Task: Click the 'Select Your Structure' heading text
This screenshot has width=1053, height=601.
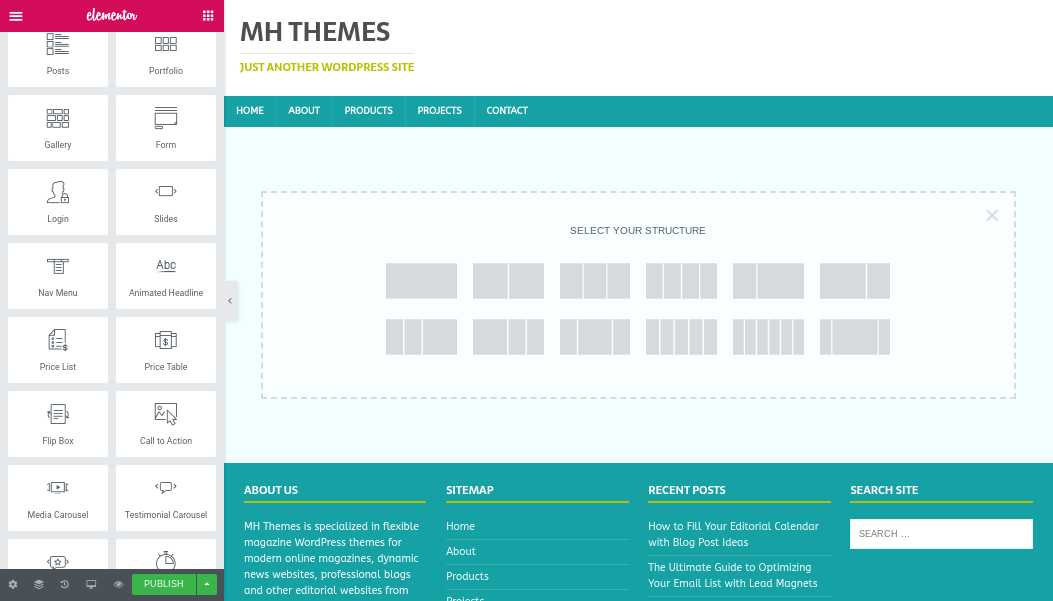Action: 638,230
